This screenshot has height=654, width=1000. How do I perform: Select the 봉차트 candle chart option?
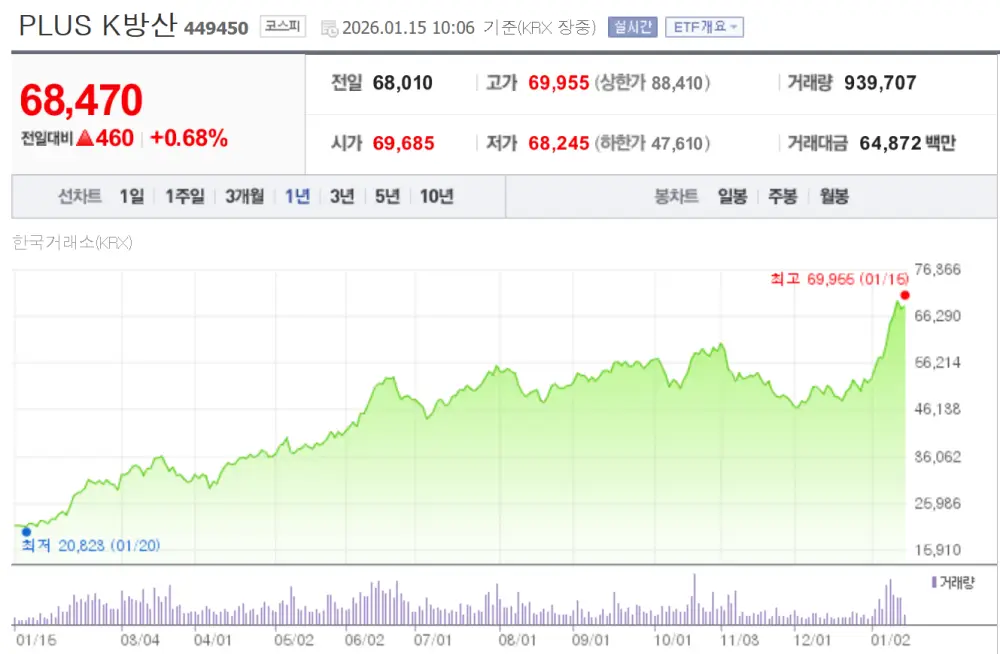pos(676,196)
